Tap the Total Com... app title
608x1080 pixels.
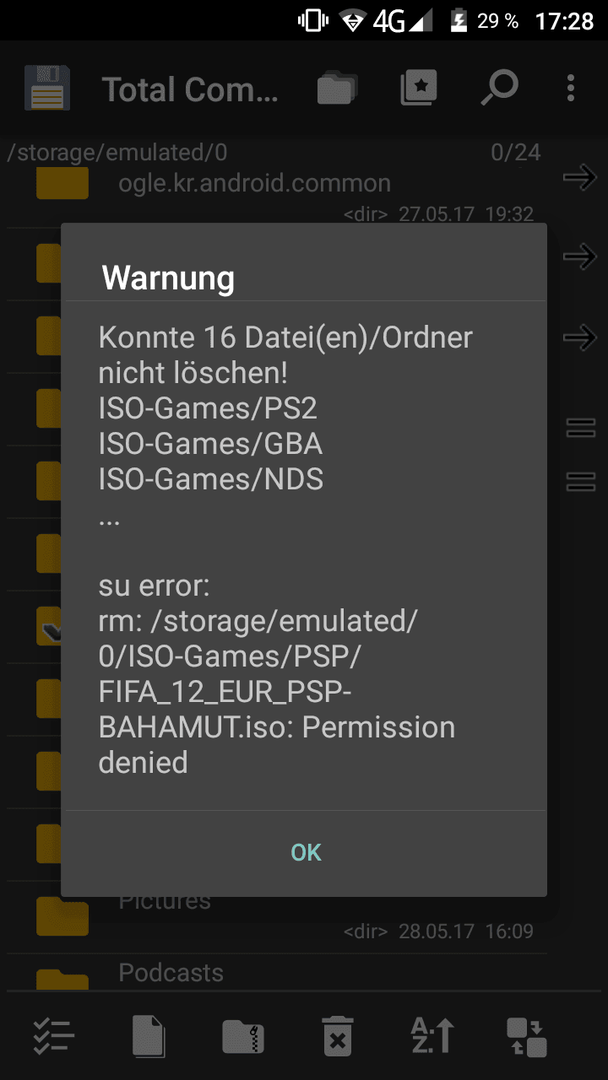pos(191,90)
